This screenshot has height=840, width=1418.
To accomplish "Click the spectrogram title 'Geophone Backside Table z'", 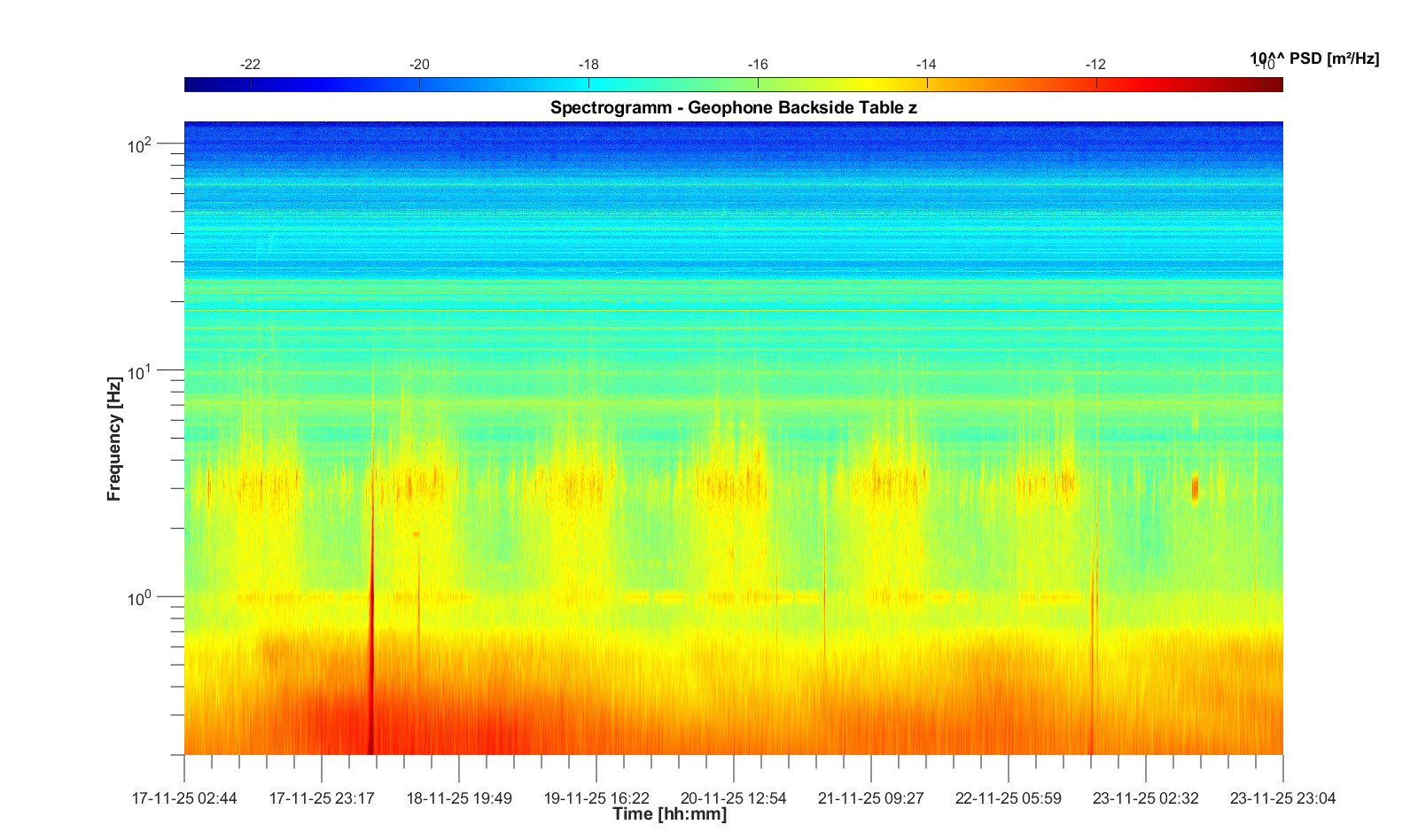I will pos(733,108).
